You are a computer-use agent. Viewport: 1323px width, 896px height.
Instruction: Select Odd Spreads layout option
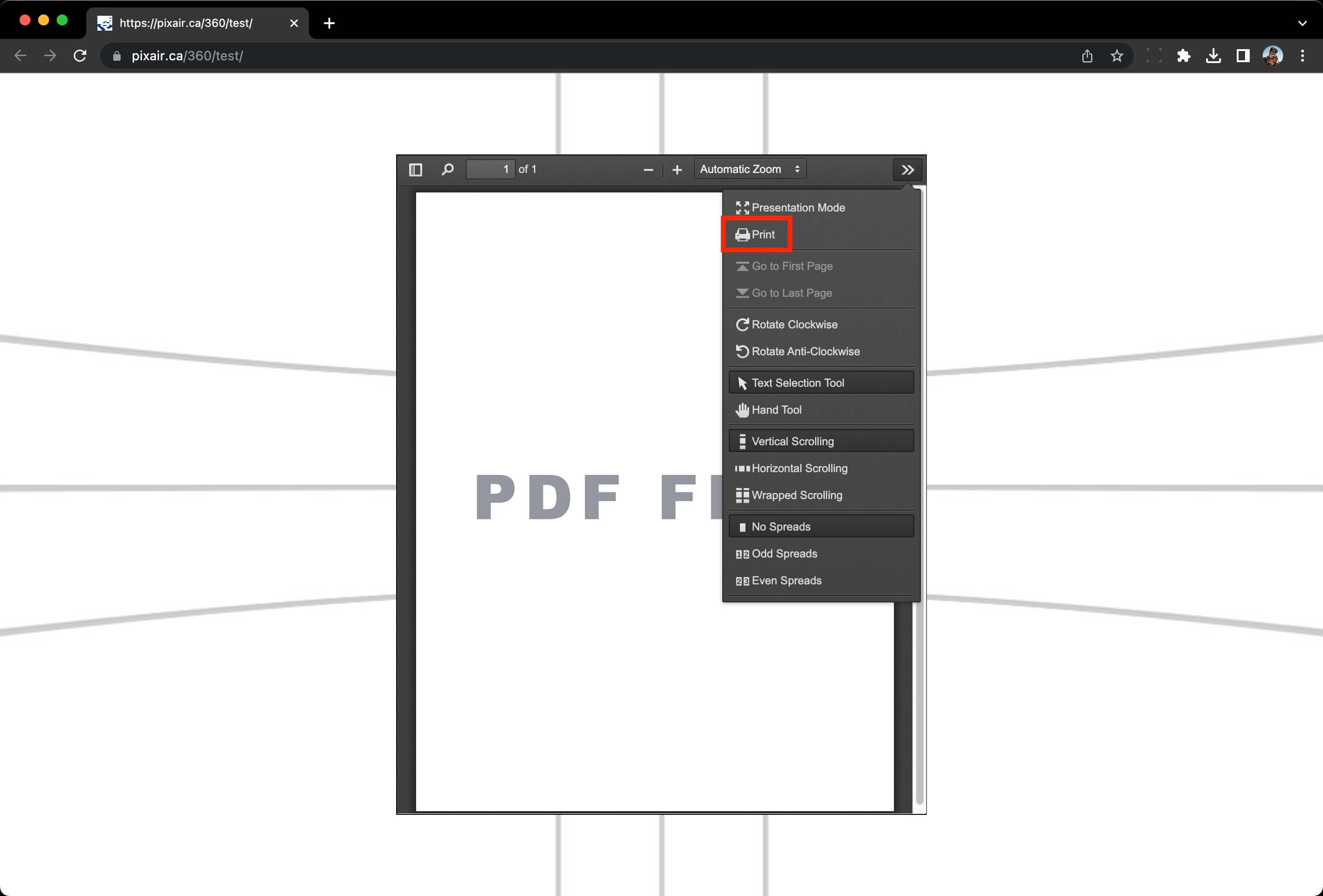[785, 553]
